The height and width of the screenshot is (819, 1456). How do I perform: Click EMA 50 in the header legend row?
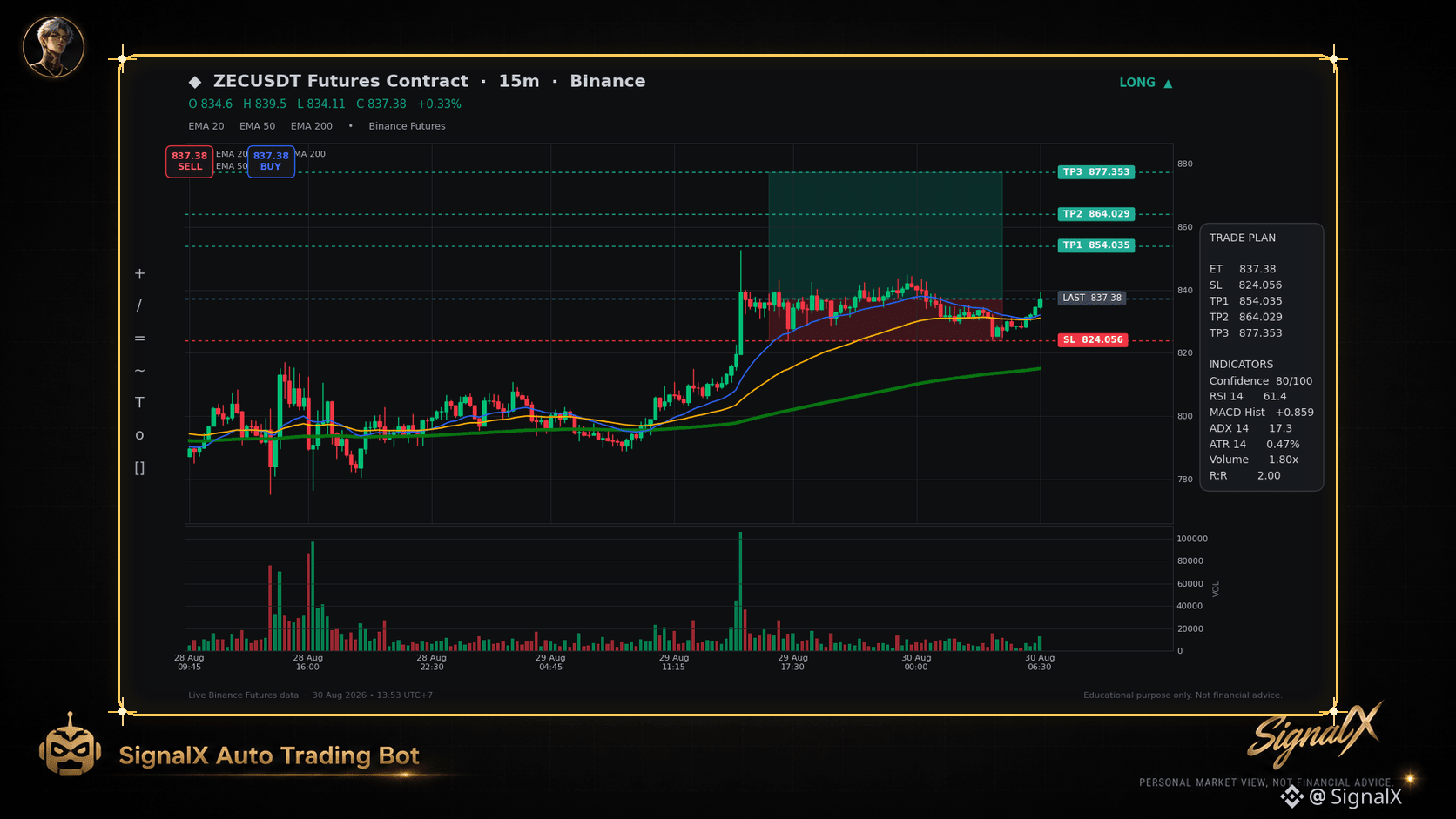(258, 126)
